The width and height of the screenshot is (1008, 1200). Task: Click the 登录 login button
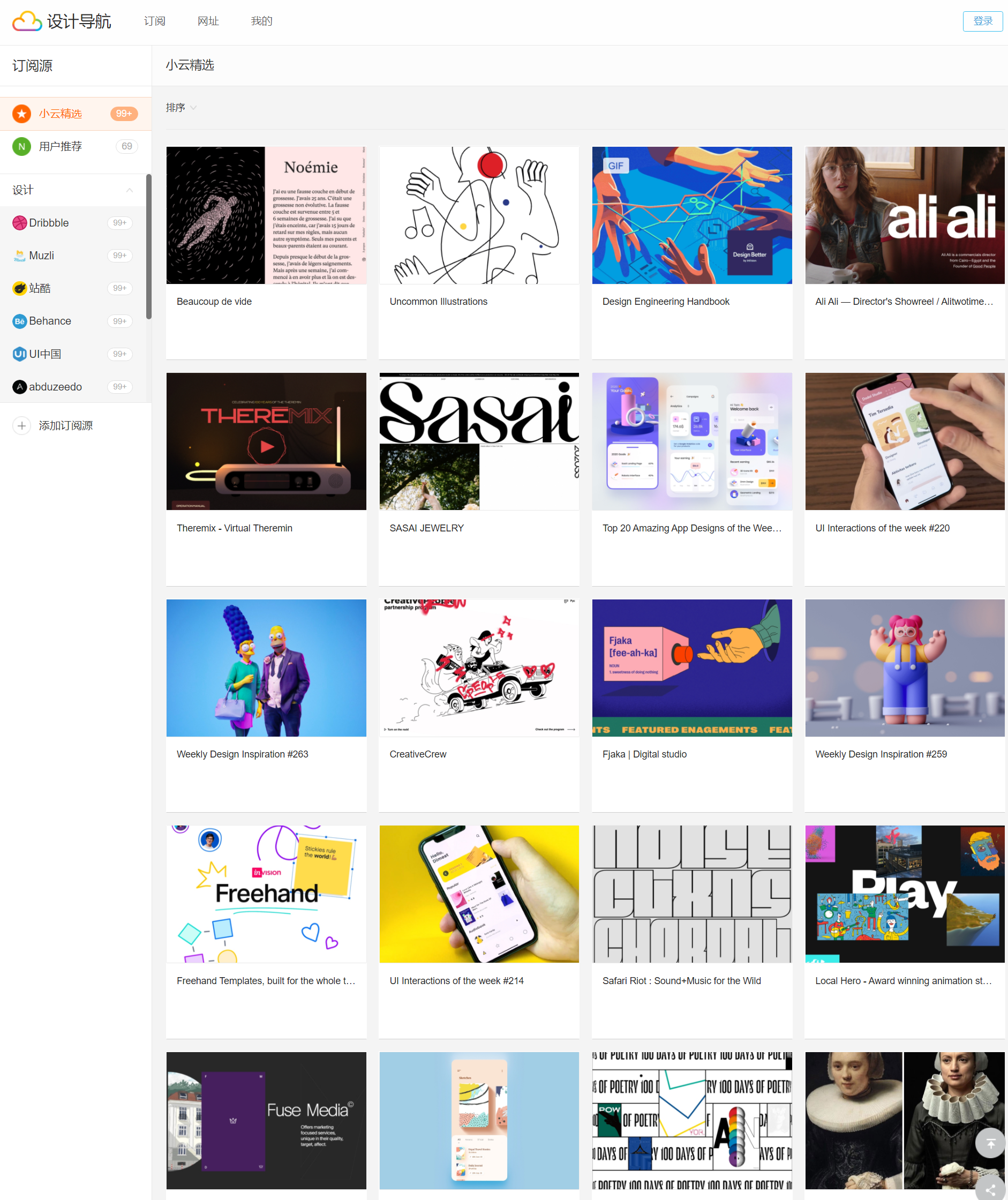(x=982, y=21)
